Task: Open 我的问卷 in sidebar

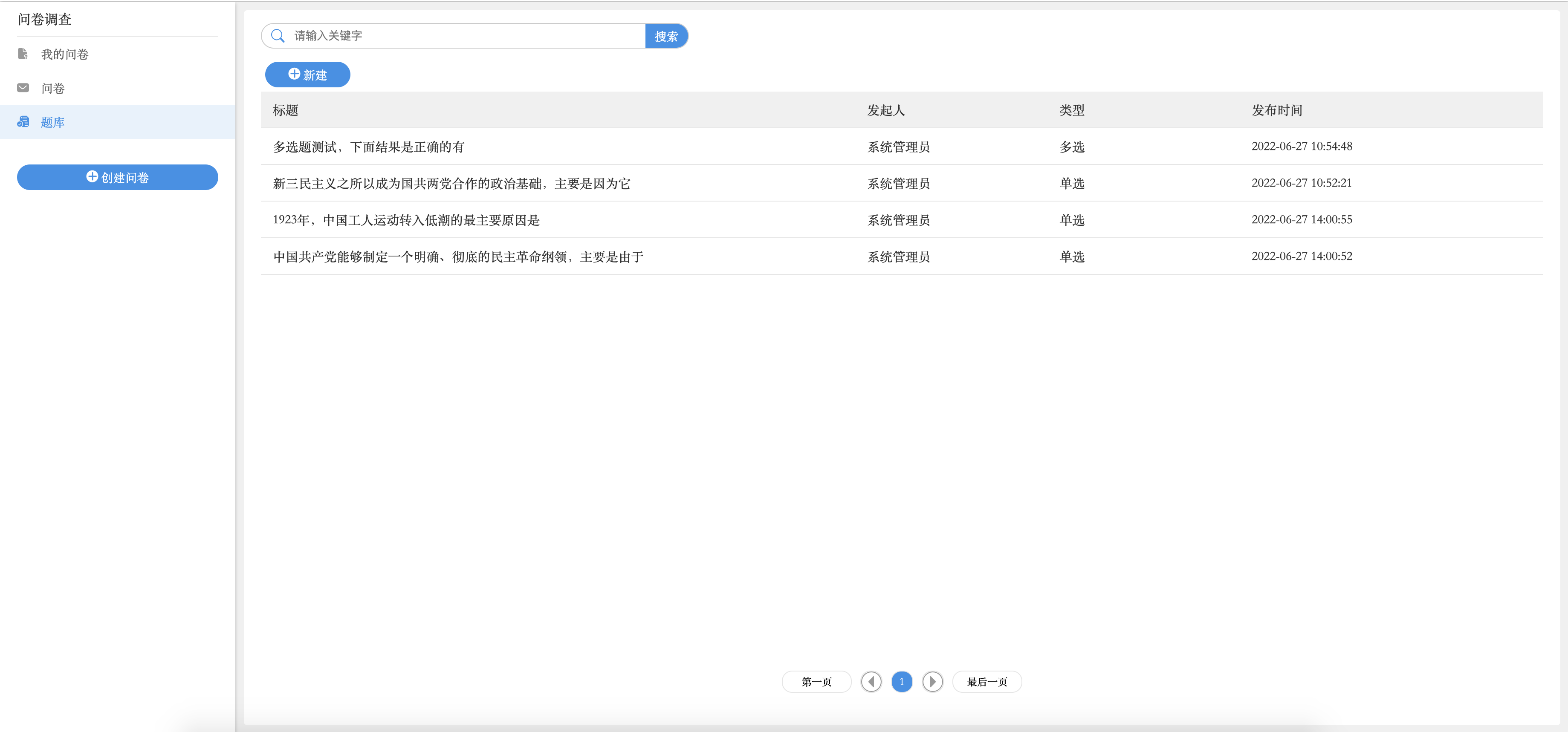Action: pos(64,54)
